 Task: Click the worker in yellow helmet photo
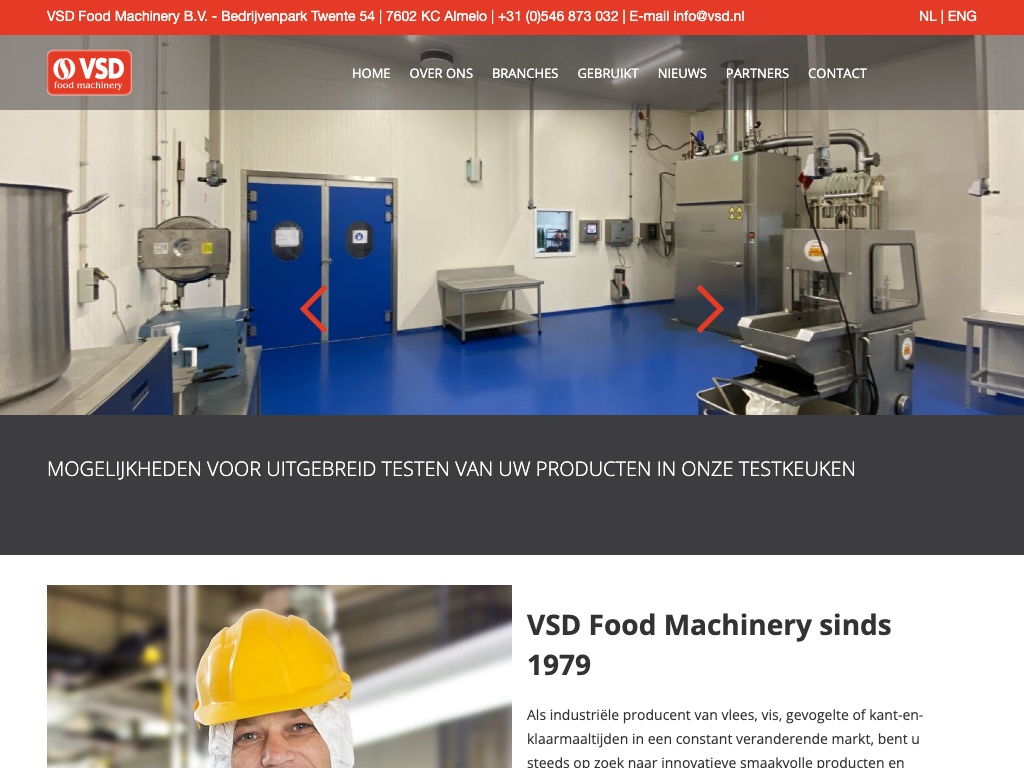point(280,677)
